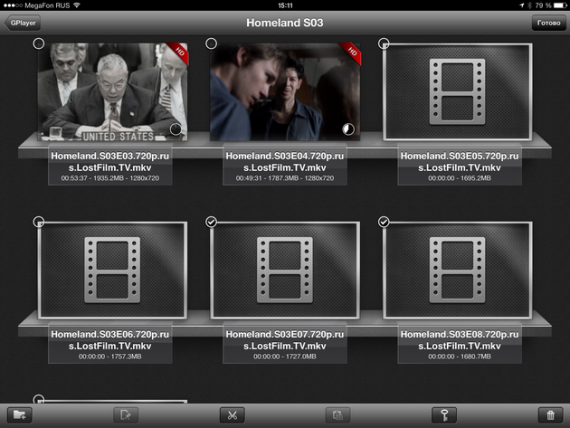The height and width of the screenshot is (428, 570).
Task: Tap the 00:53:37 - 1935.2MB details line
Action: click(110, 178)
